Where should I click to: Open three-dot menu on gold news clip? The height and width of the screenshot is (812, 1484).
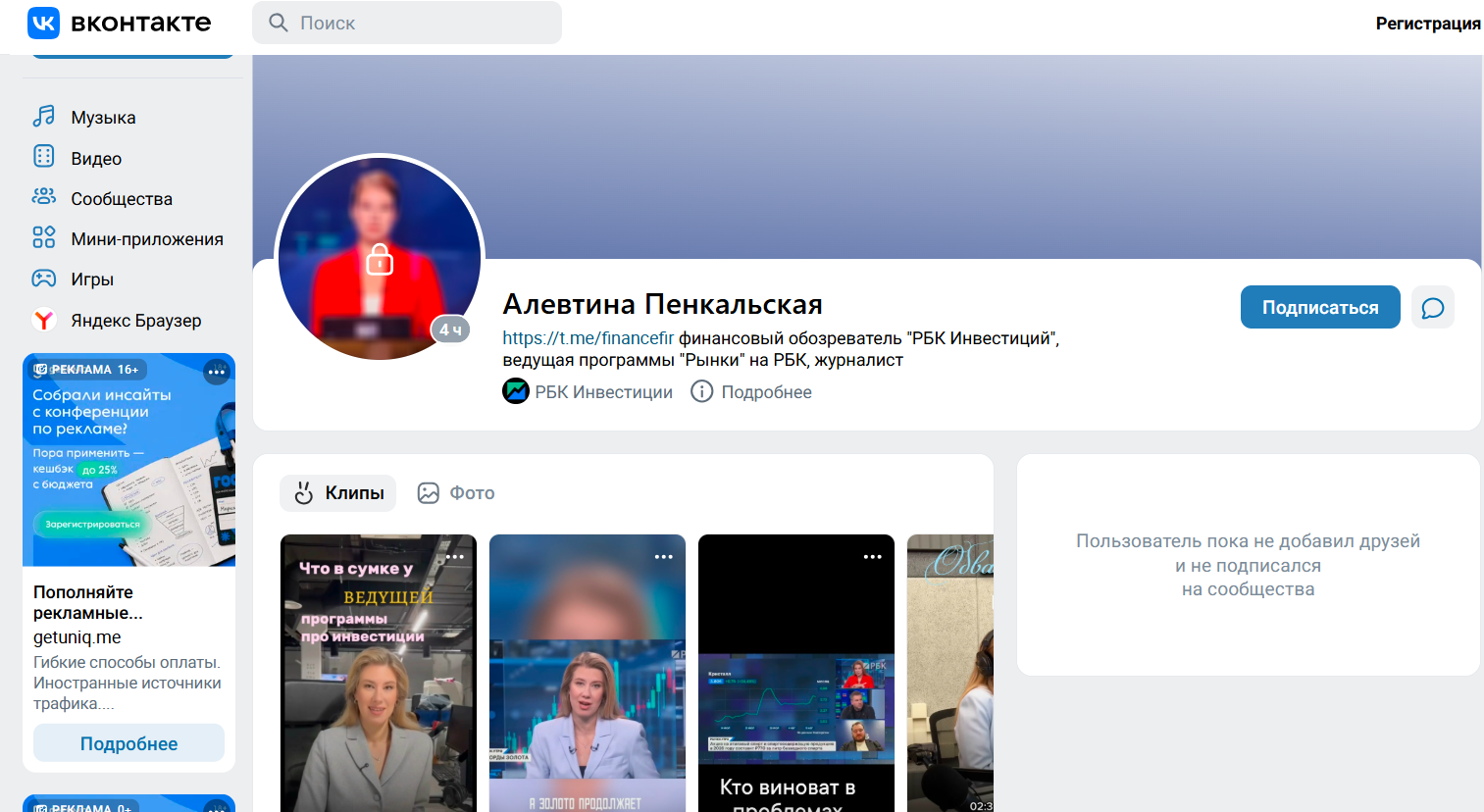coord(664,557)
